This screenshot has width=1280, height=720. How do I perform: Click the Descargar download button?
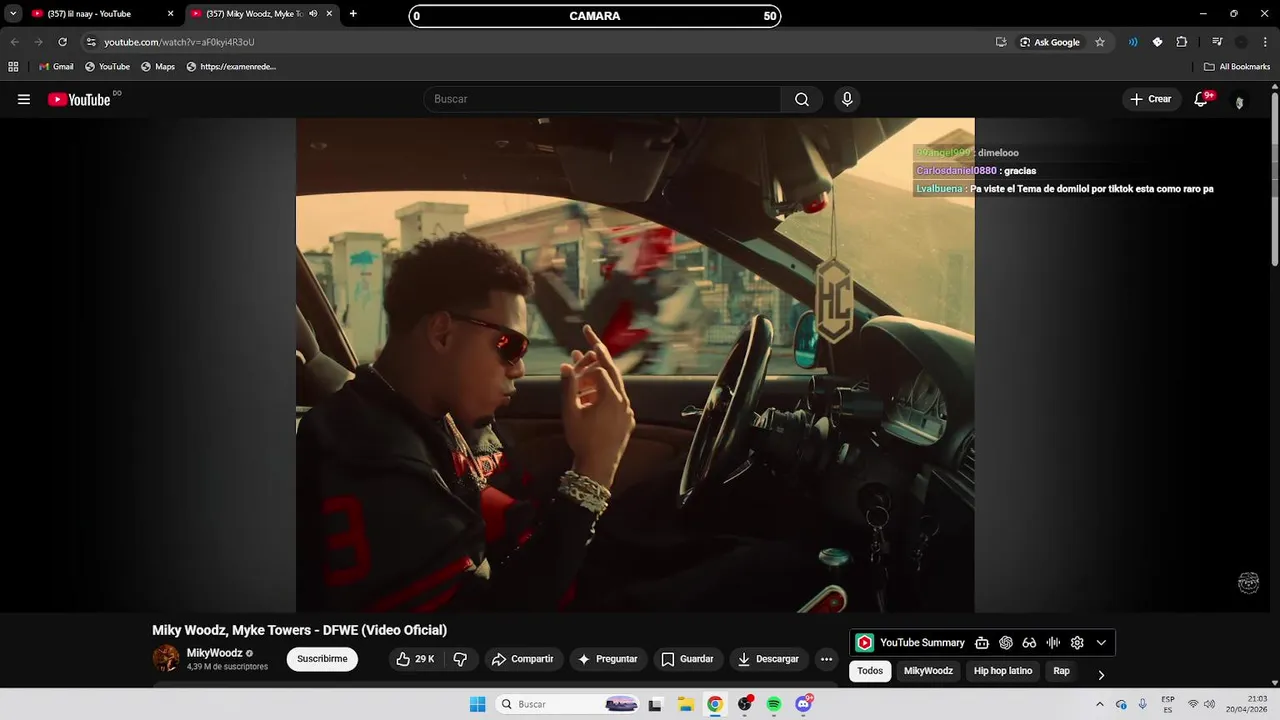click(x=769, y=659)
